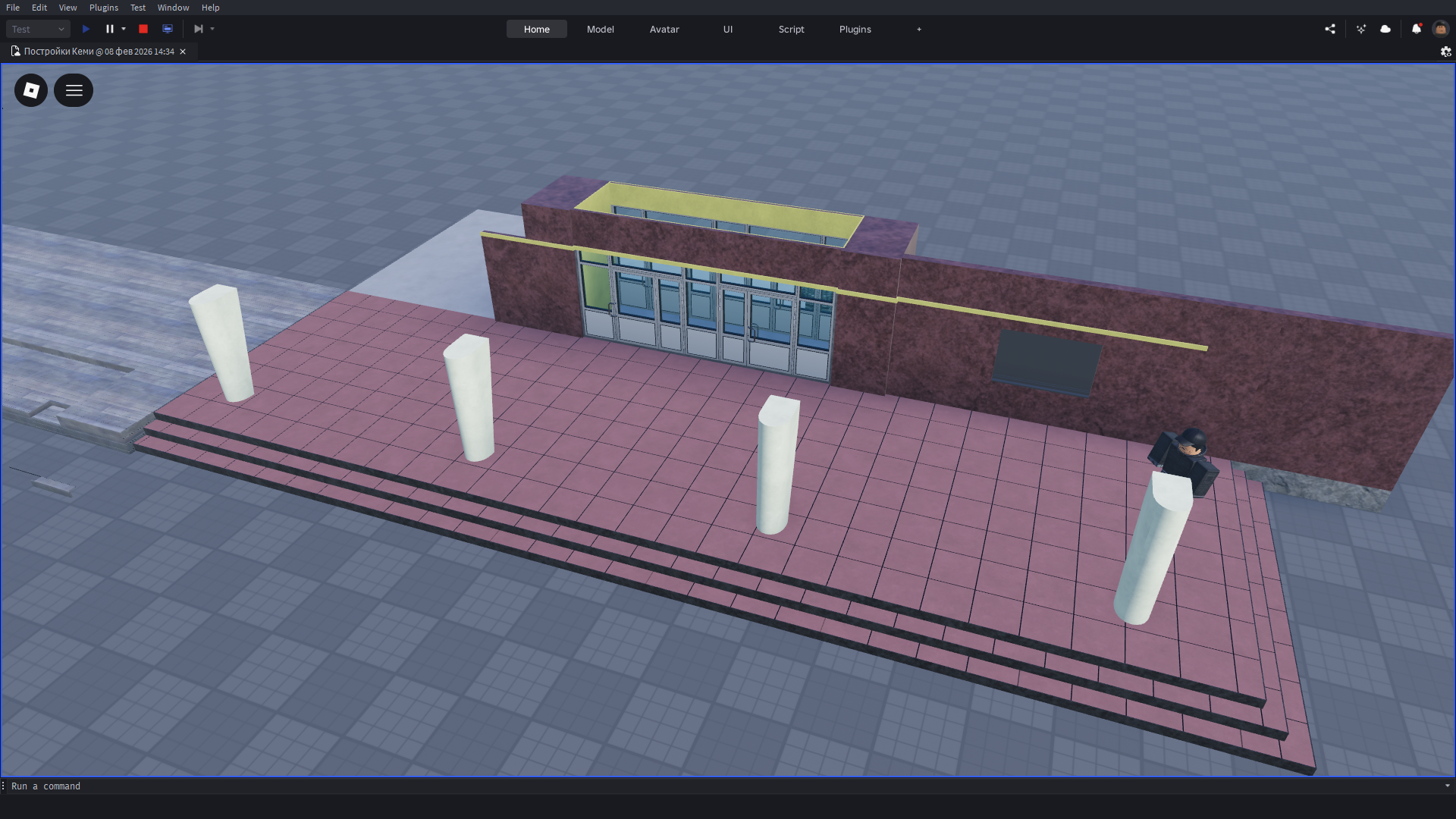Add a new tab with plus button
The image size is (1456, 819).
pos(919,29)
